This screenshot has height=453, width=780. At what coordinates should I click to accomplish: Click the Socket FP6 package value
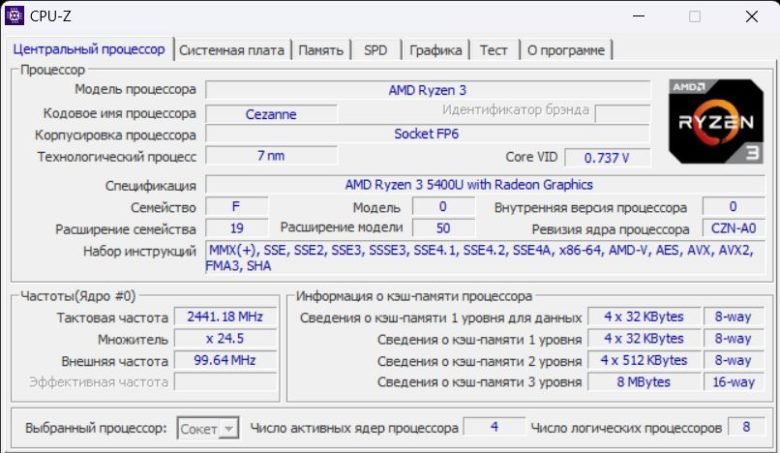(428, 134)
